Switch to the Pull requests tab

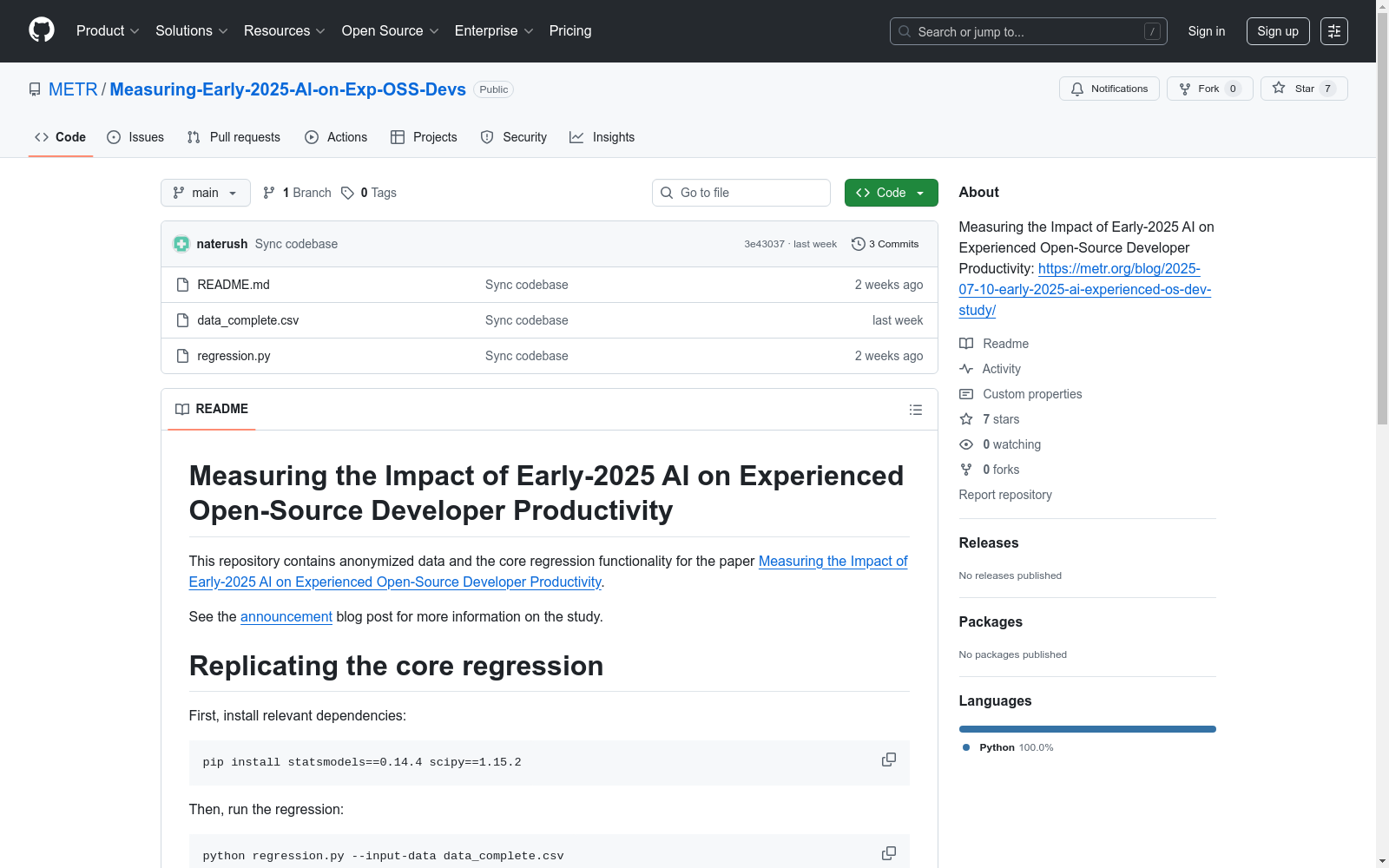pyautogui.click(x=234, y=137)
